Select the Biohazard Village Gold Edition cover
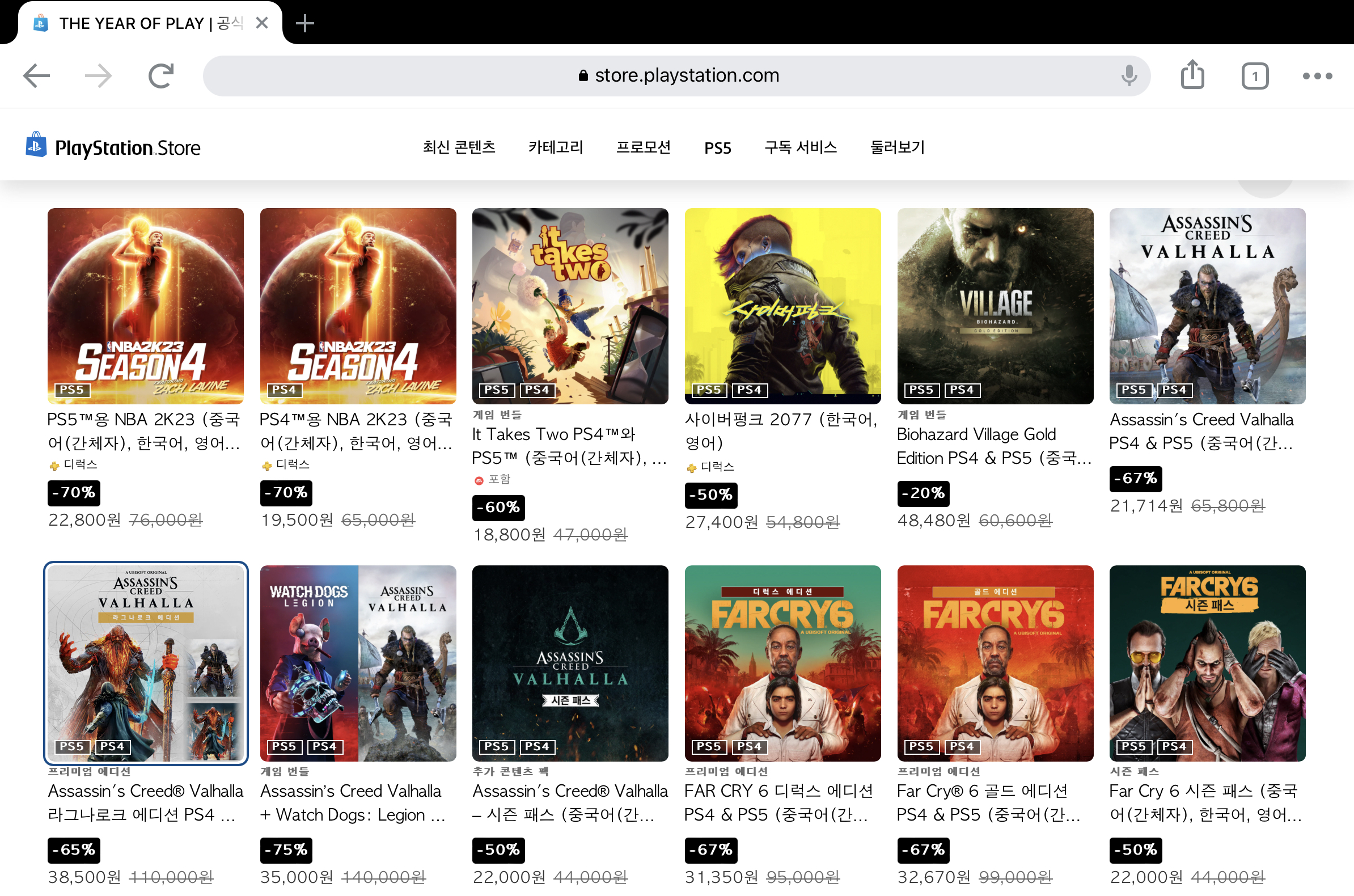Viewport: 1354px width, 896px height. click(x=995, y=306)
